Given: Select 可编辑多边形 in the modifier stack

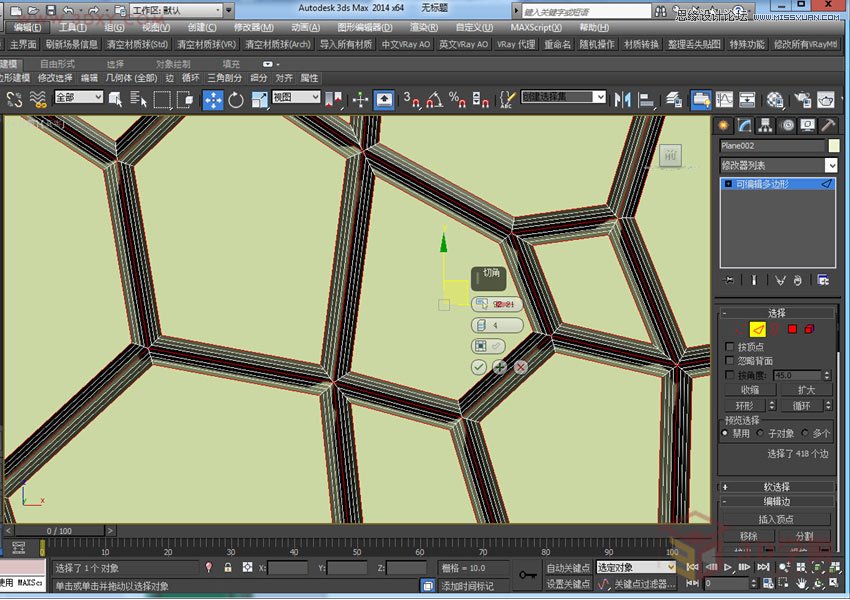Looking at the screenshot, I should coord(778,184).
